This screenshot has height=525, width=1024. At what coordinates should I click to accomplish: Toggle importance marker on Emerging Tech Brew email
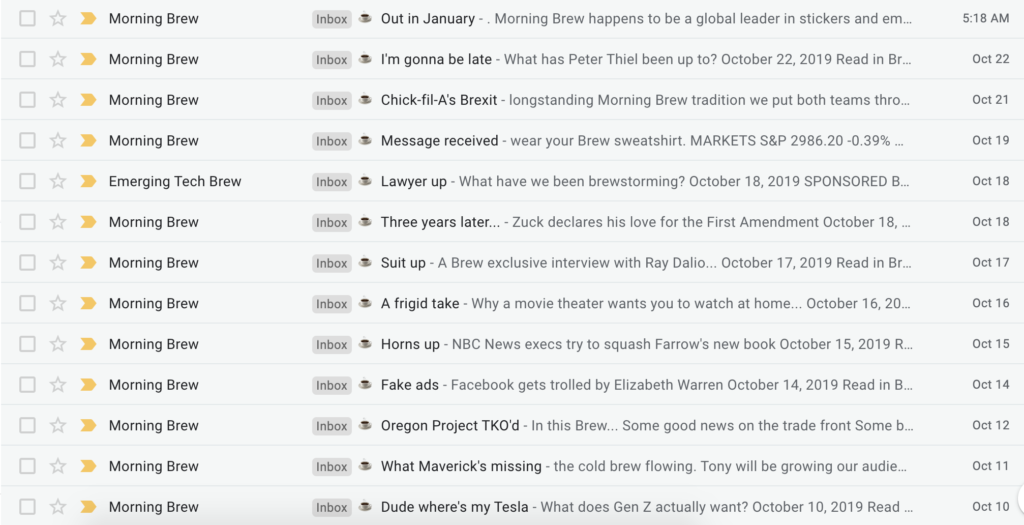pyautogui.click(x=88, y=181)
